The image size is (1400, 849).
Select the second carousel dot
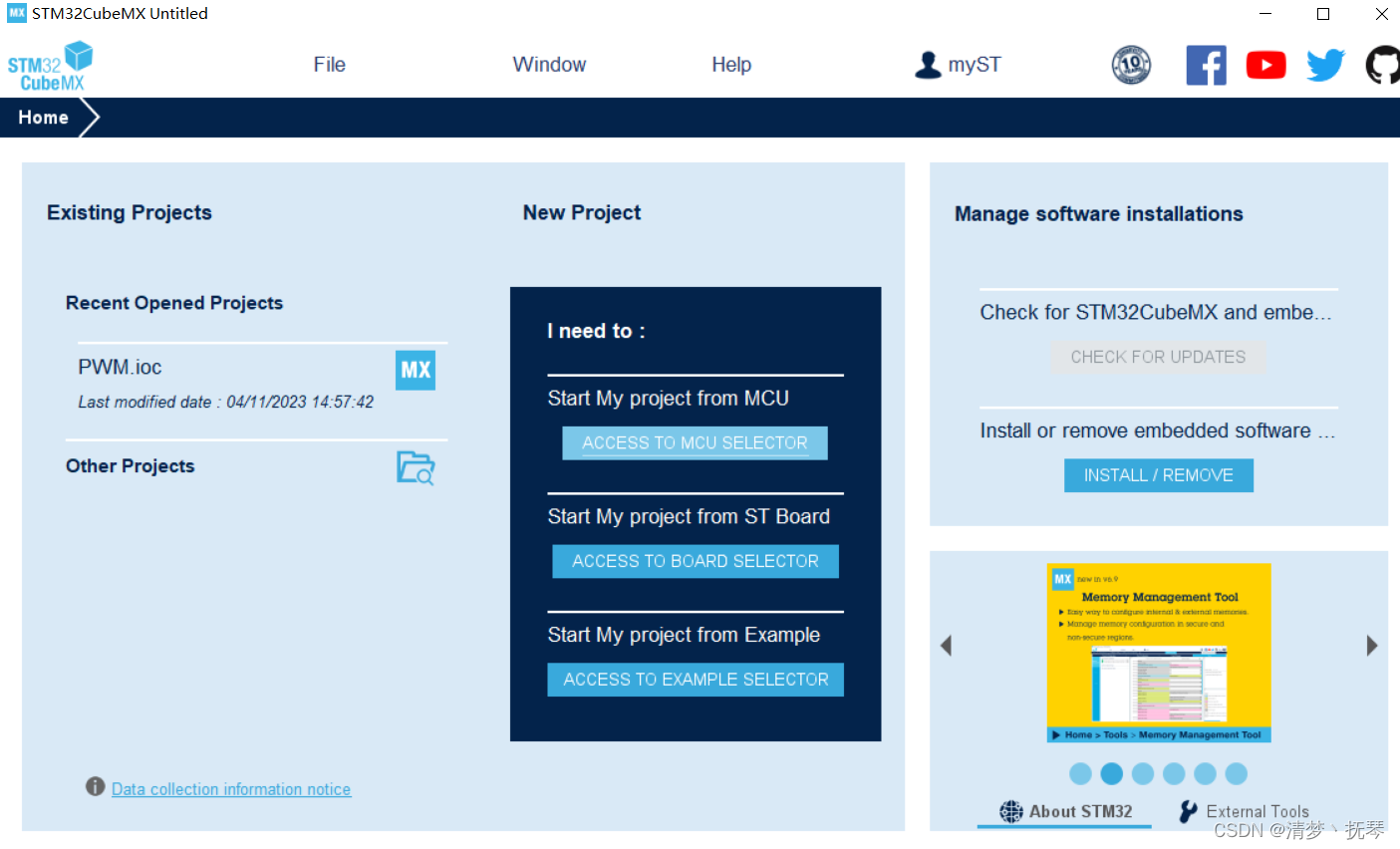1112,773
